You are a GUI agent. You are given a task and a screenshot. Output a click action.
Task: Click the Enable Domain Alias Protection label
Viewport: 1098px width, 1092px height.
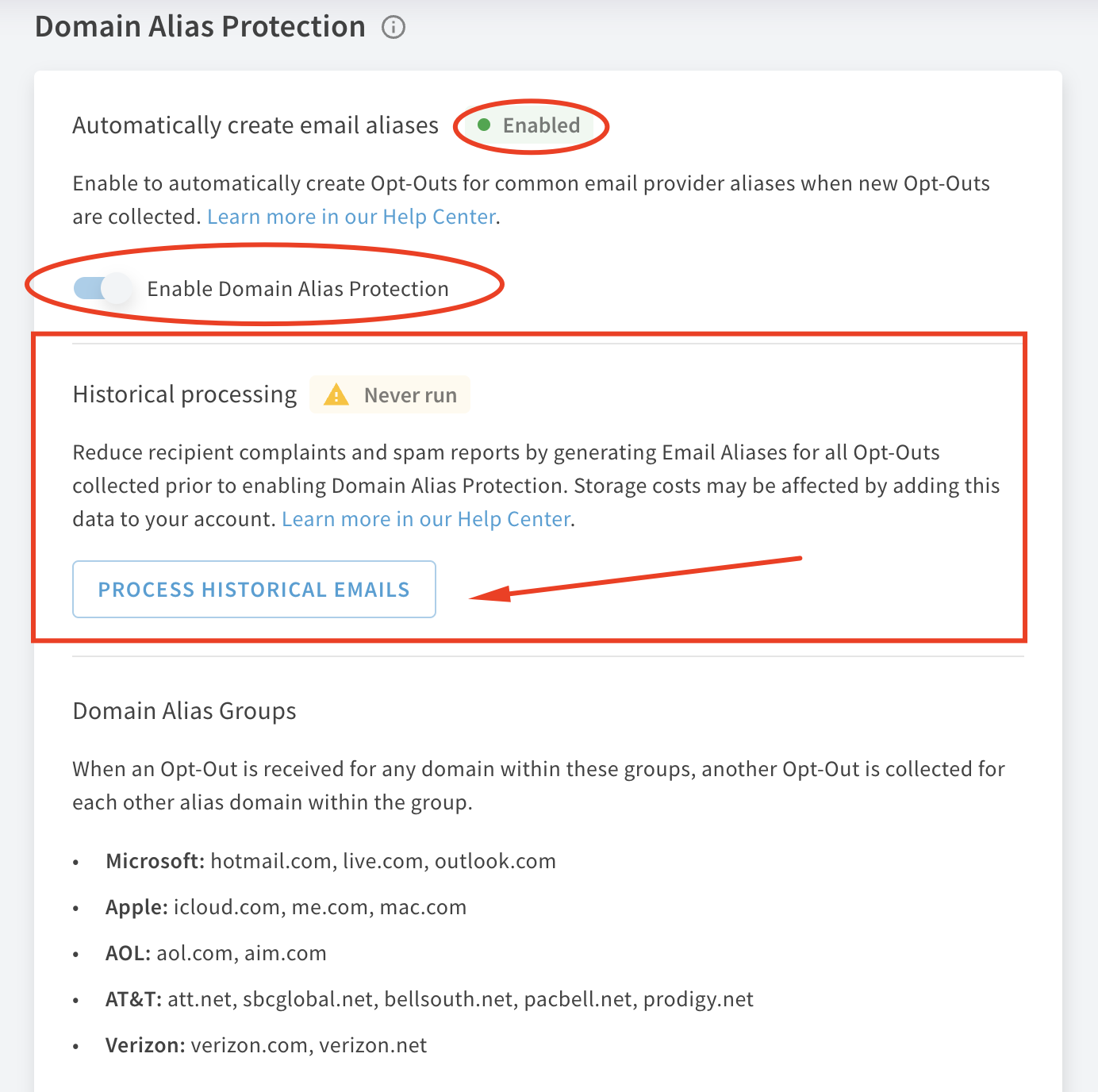(298, 289)
